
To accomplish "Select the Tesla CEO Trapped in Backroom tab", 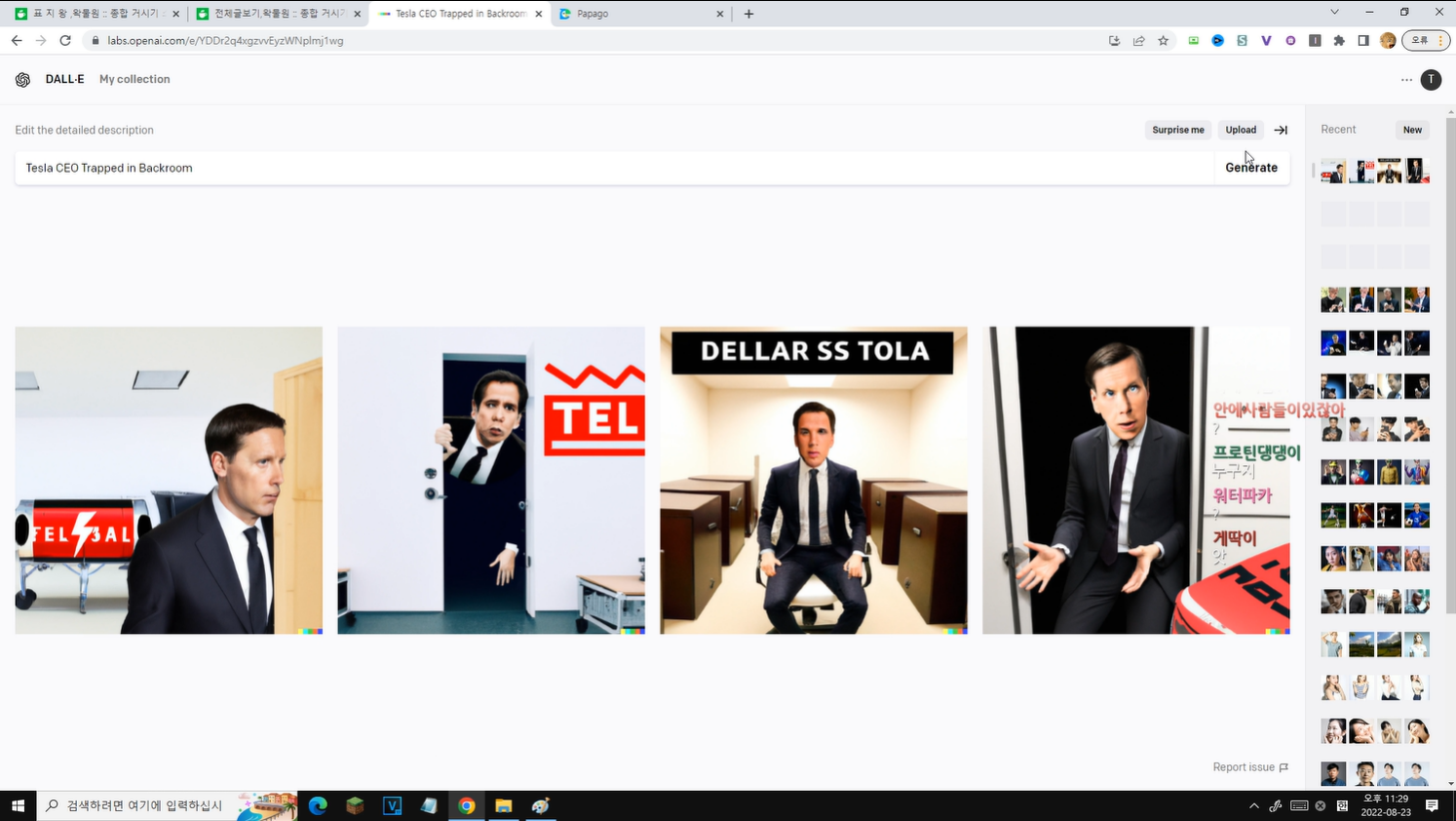I will [x=459, y=14].
